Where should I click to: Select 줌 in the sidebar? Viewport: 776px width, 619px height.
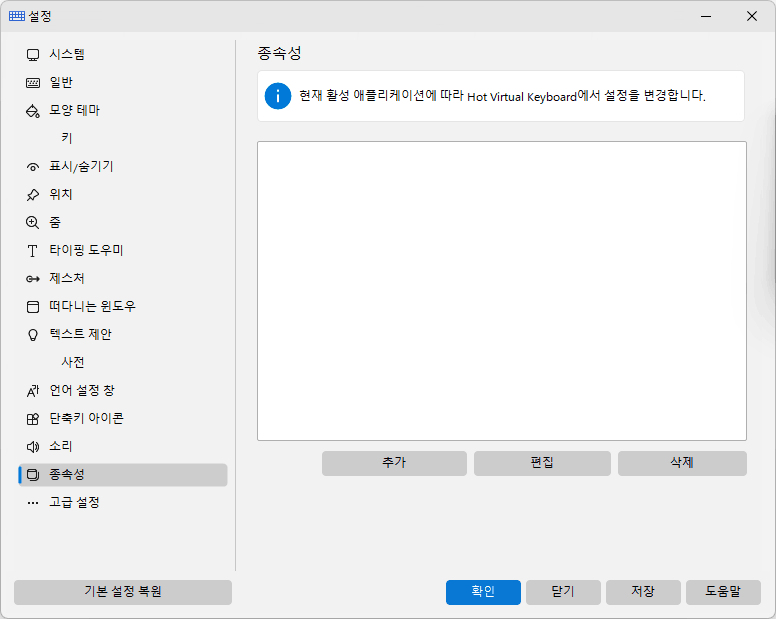click(x=123, y=223)
